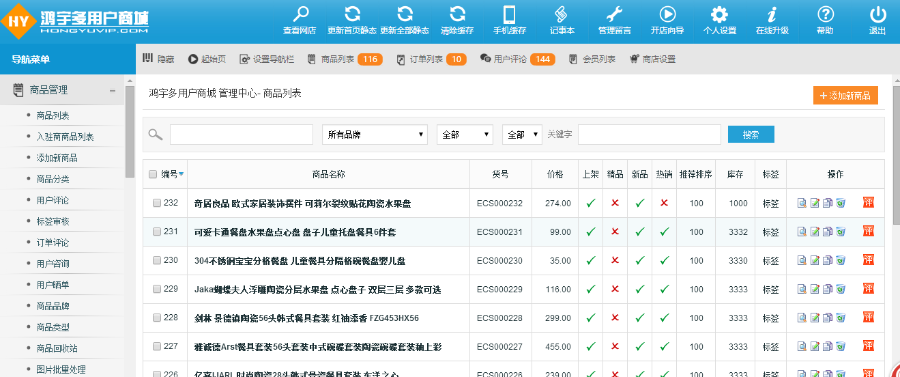Edit product 232 with pencil icon

[x=814, y=203]
